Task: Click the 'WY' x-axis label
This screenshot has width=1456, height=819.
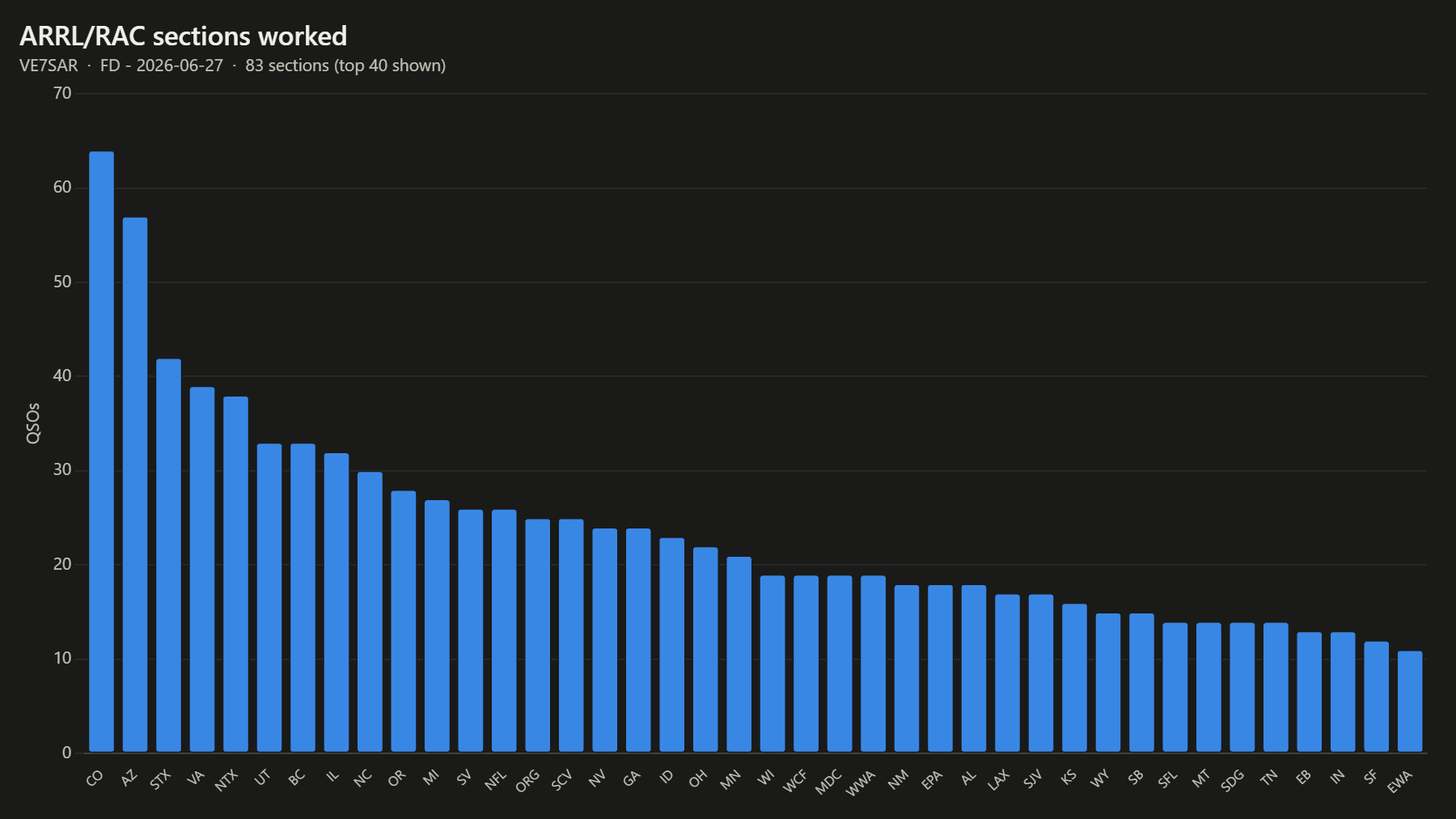Action: 1100,779
